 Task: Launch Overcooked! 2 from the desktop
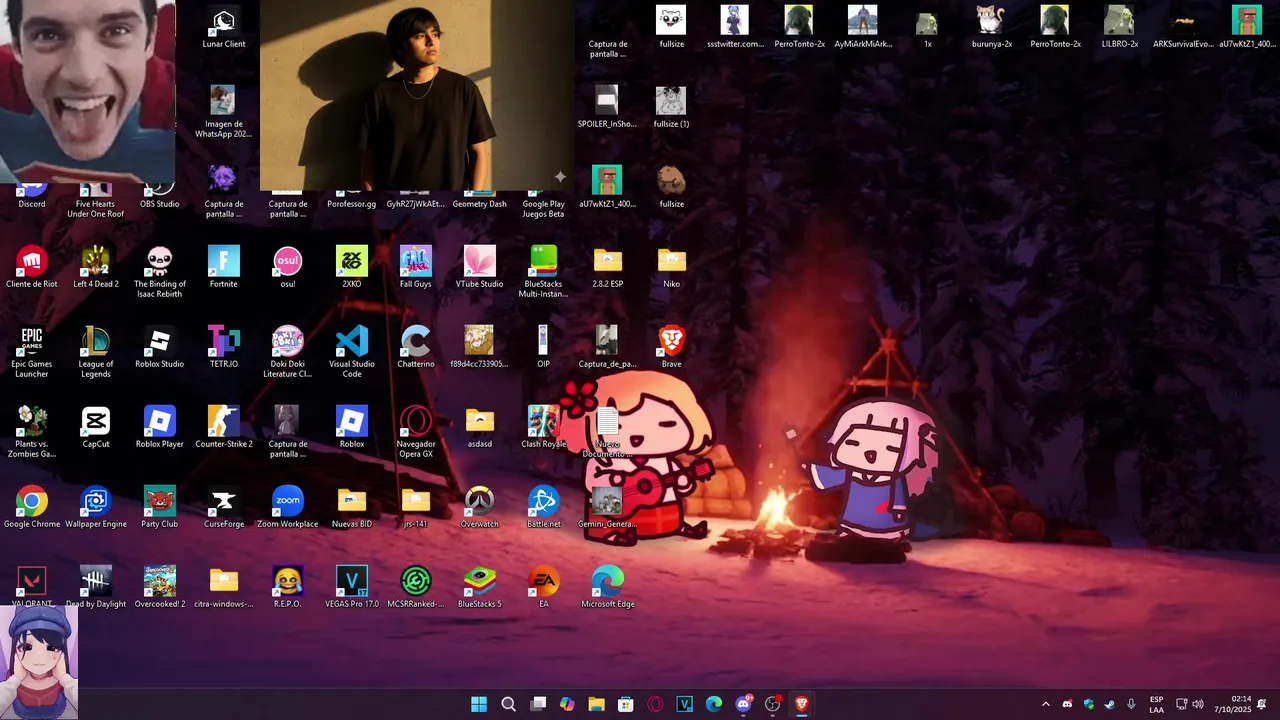(x=160, y=588)
